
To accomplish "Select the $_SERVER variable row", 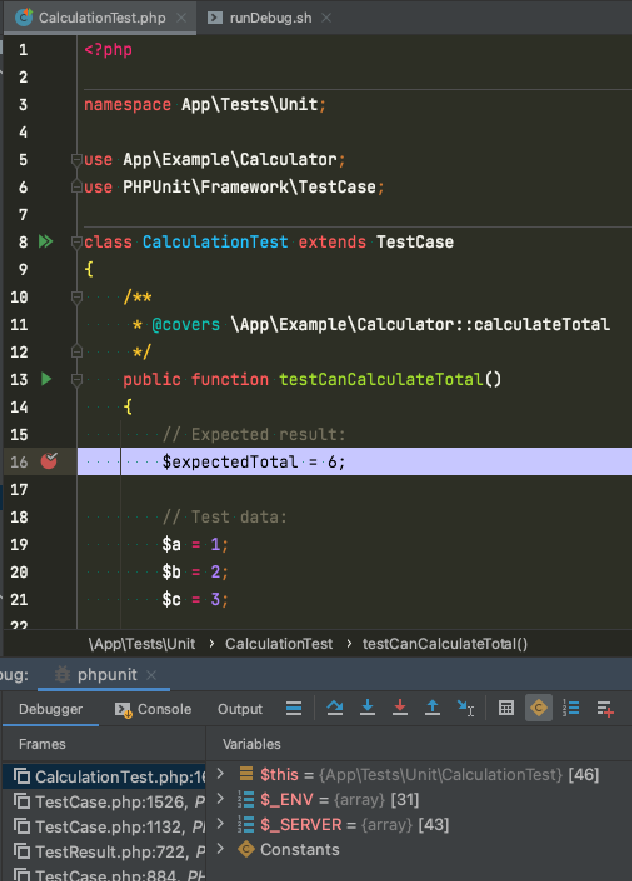I will click(419, 824).
